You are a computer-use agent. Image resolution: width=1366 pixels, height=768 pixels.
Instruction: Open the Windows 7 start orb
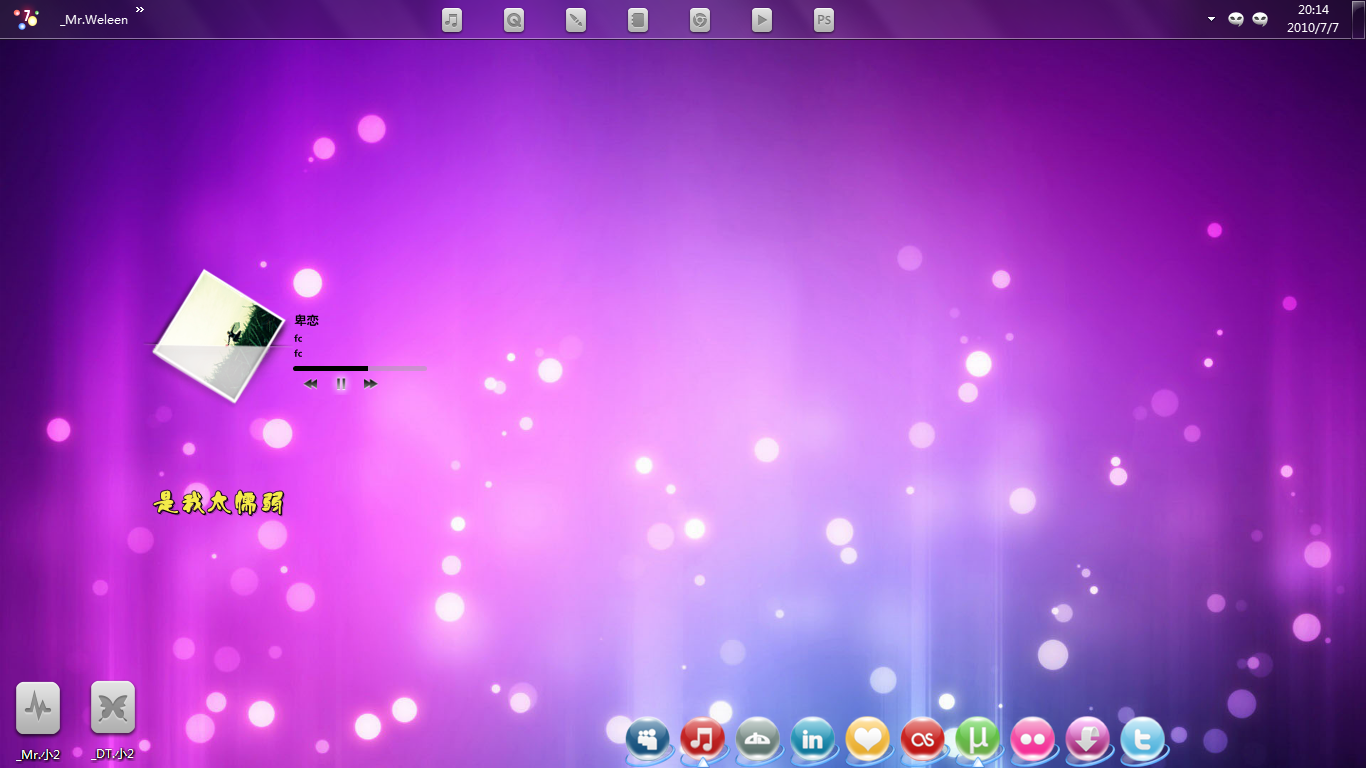coord(27,18)
